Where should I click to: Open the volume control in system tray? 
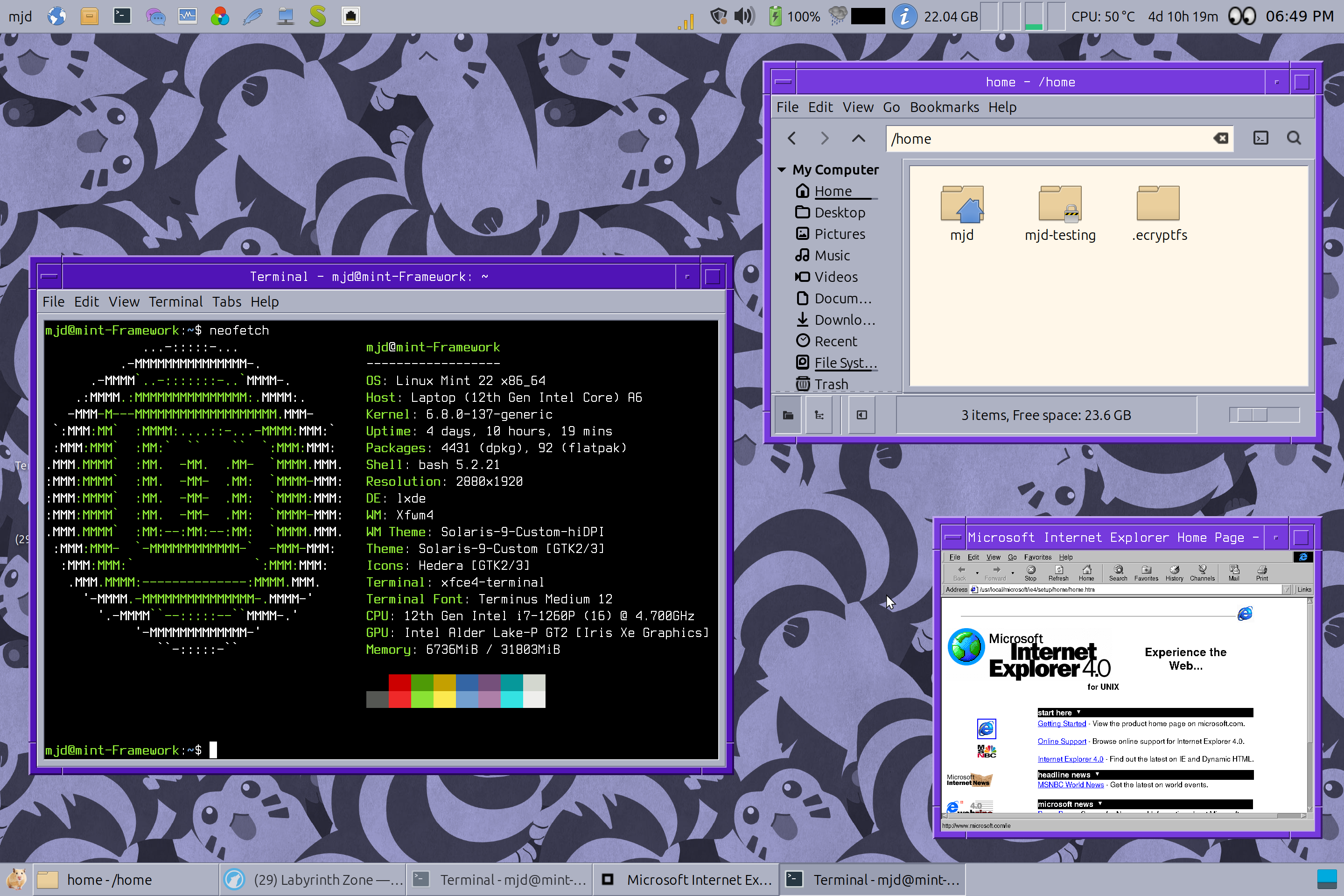coord(744,16)
